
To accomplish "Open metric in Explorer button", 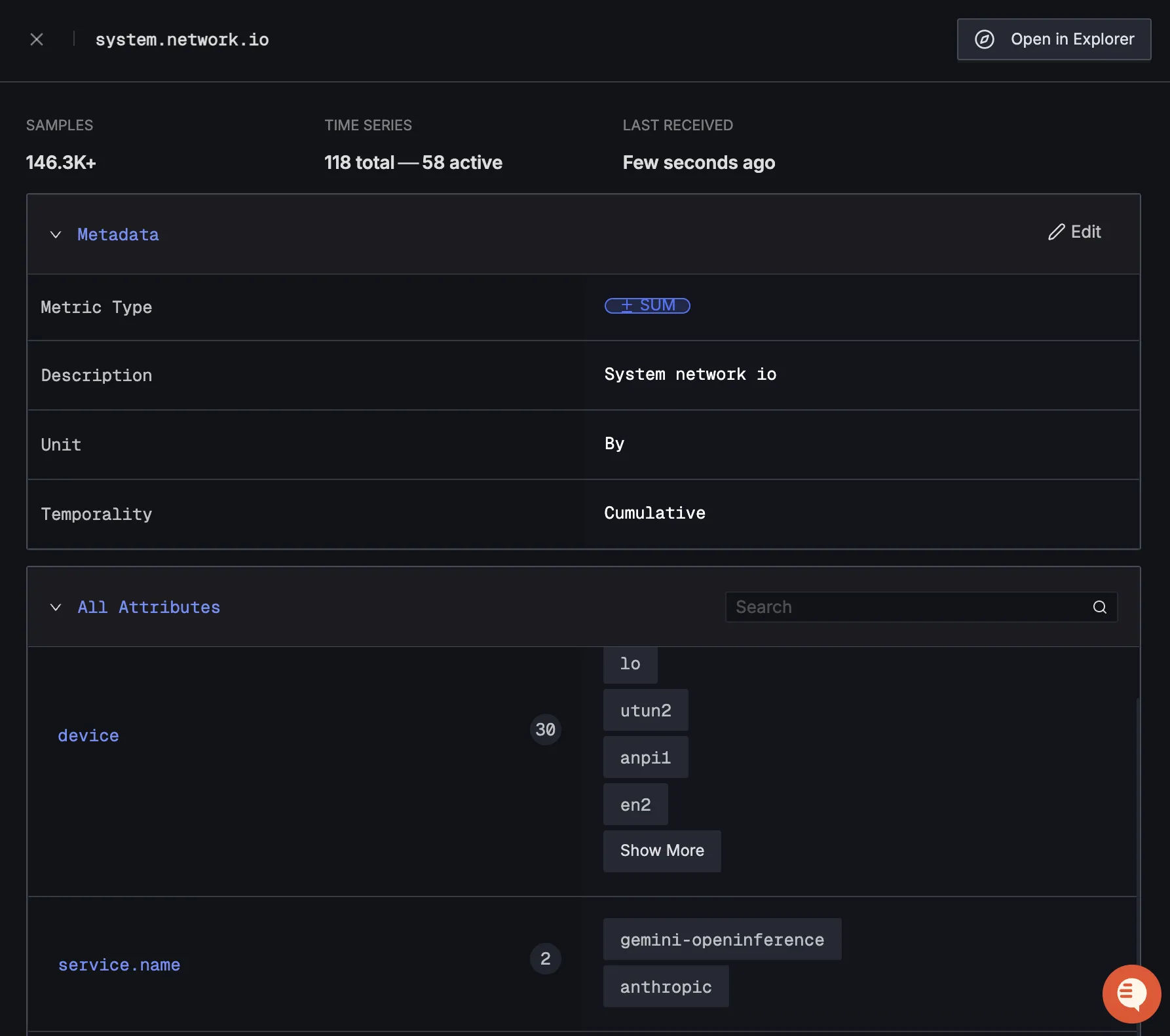I will click(1053, 39).
